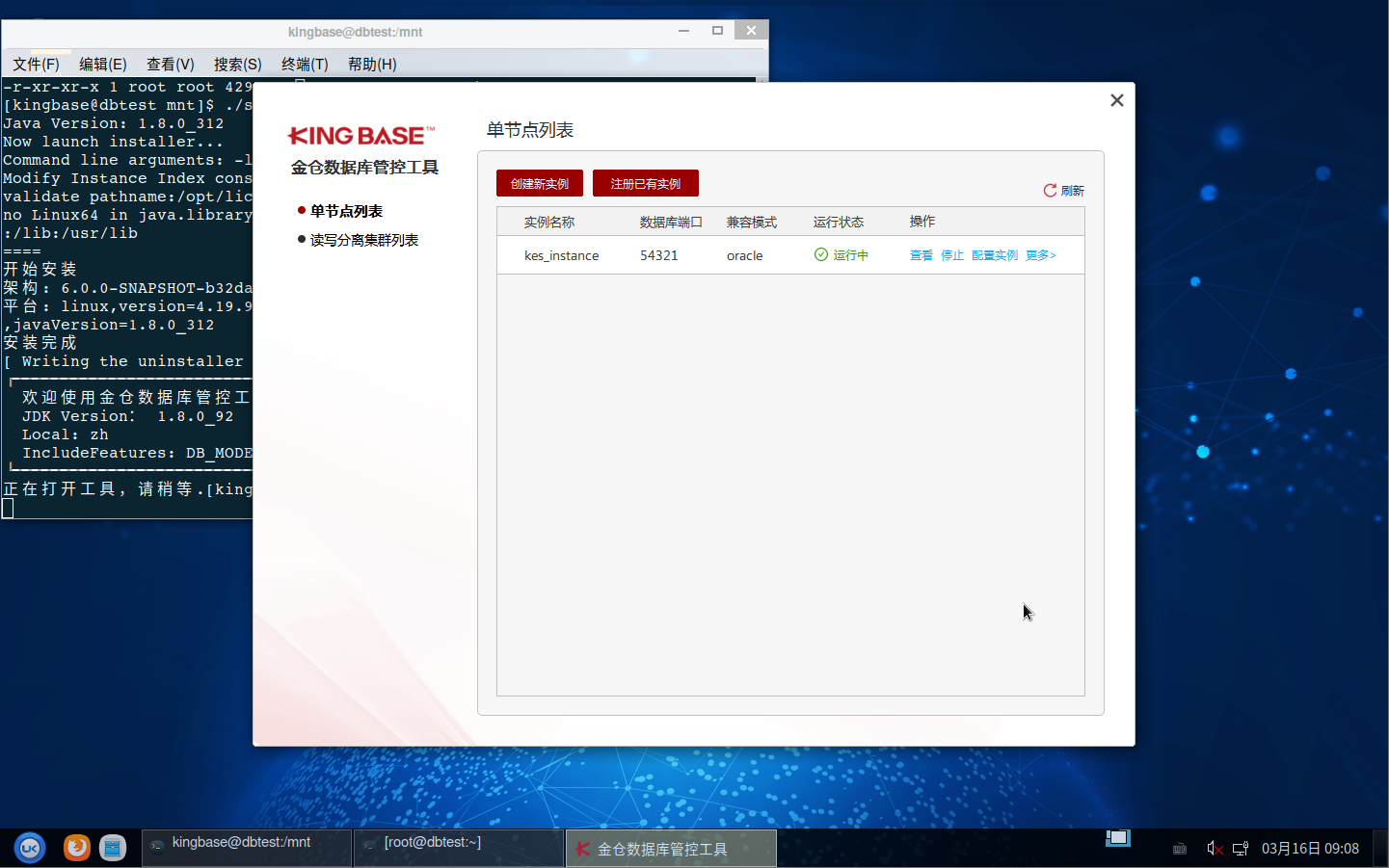Click the 实例名称 column header
The width and height of the screenshot is (1389, 868).
549,222
